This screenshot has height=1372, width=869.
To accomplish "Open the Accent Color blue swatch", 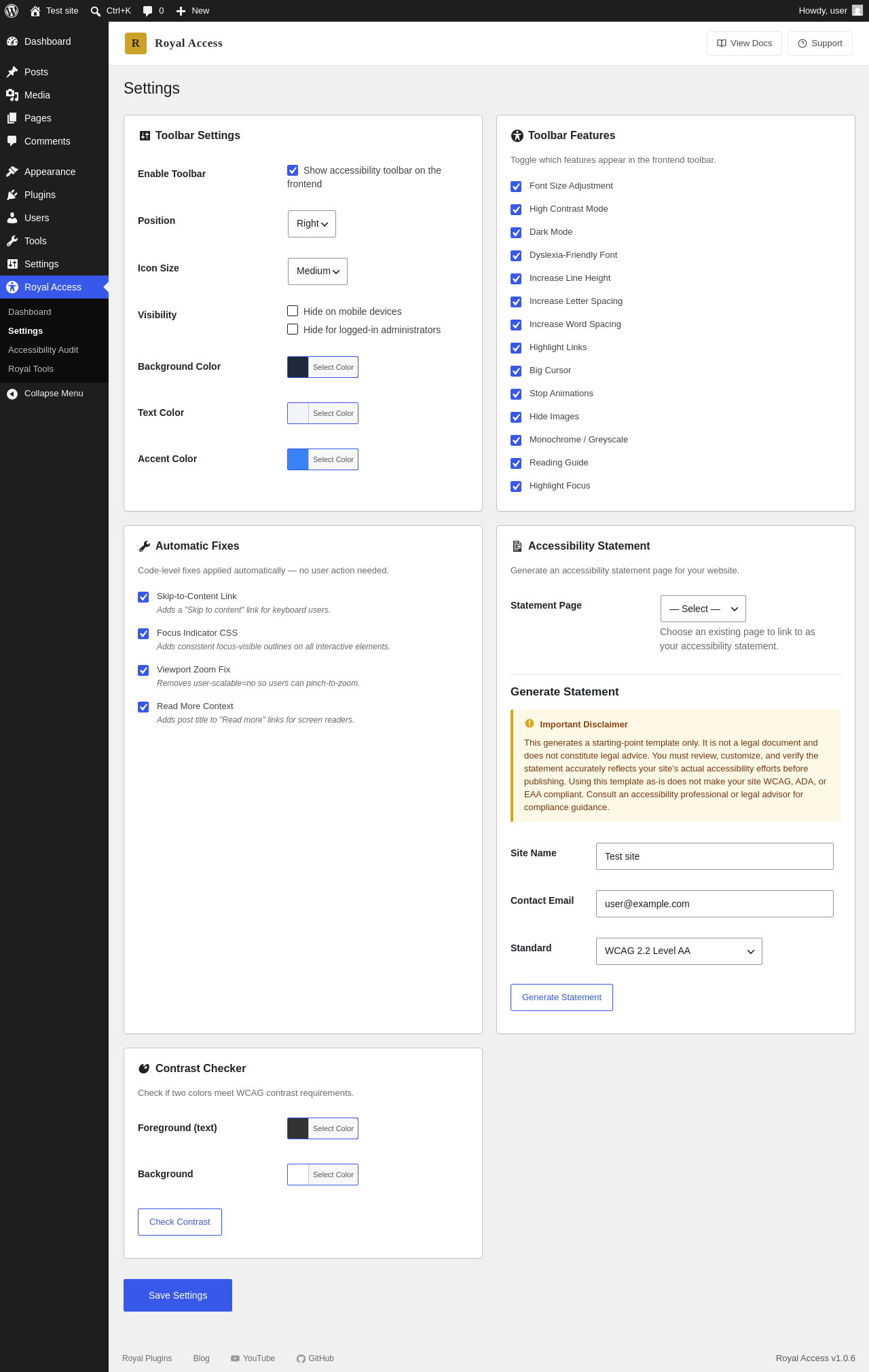I will [x=298, y=459].
